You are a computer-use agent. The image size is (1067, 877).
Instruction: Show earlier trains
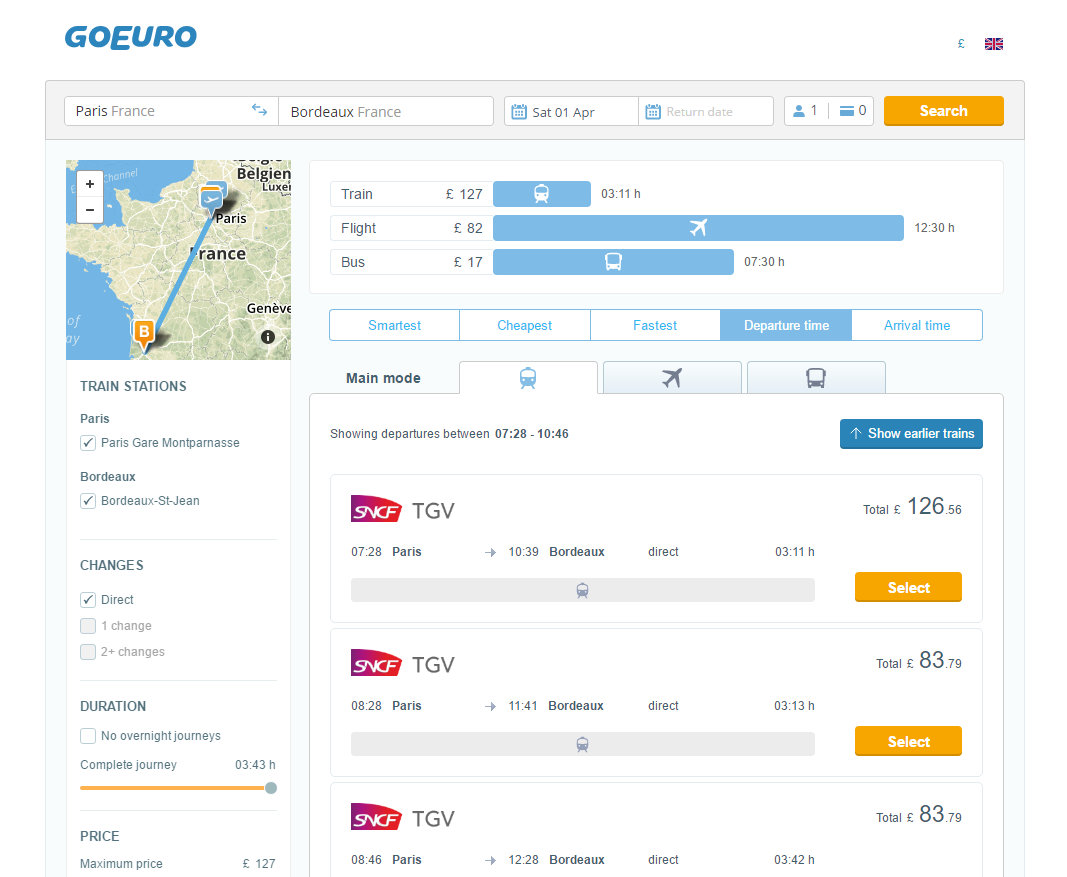click(911, 433)
